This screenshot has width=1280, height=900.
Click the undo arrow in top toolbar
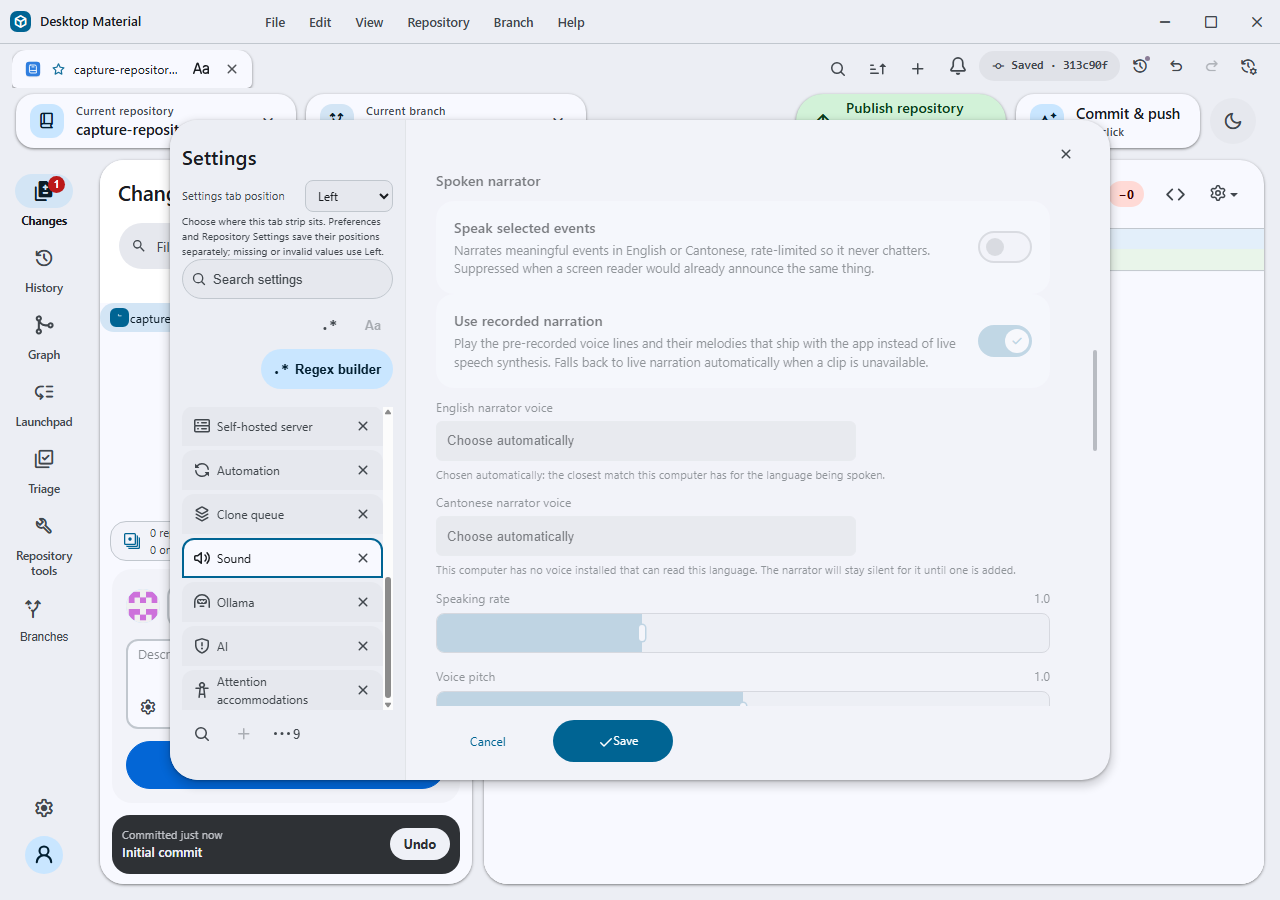[x=1176, y=66]
